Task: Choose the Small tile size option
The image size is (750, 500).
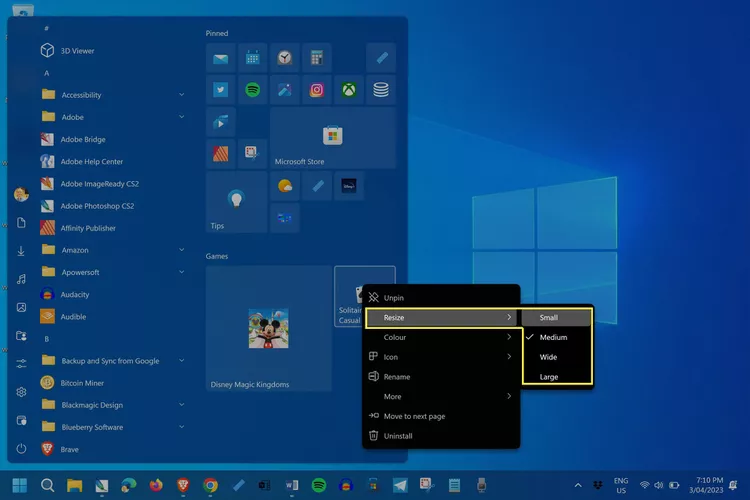Action: [x=557, y=318]
